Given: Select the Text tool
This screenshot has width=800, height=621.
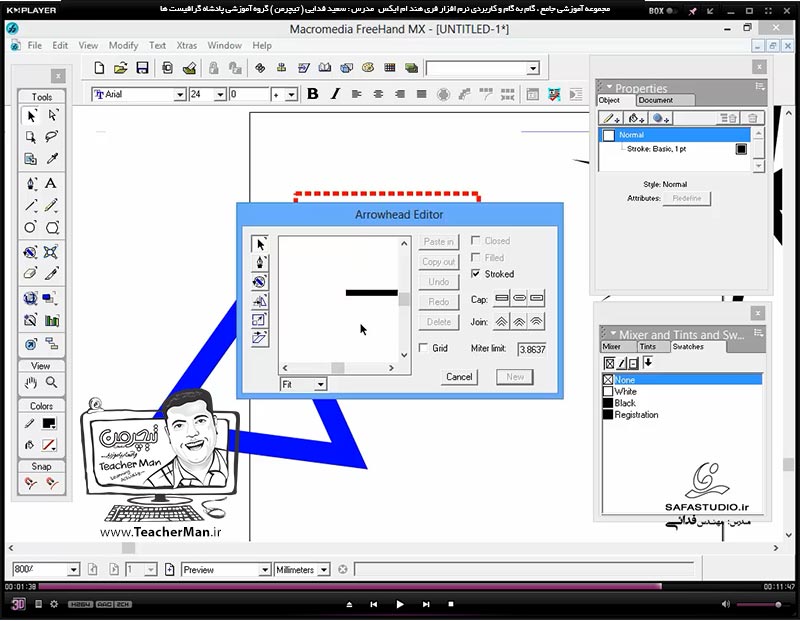Looking at the screenshot, I should pos(51,183).
